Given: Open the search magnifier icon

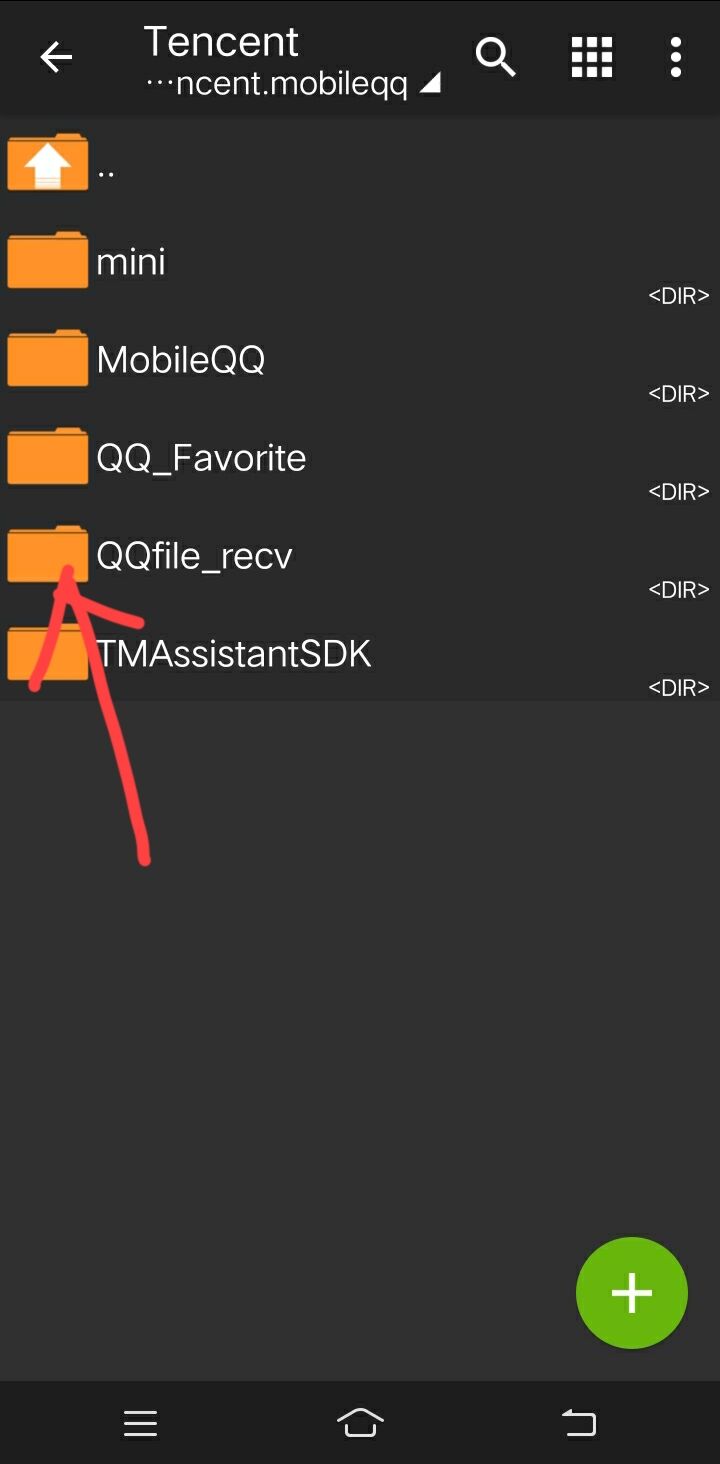Looking at the screenshot, I should 495,57.
